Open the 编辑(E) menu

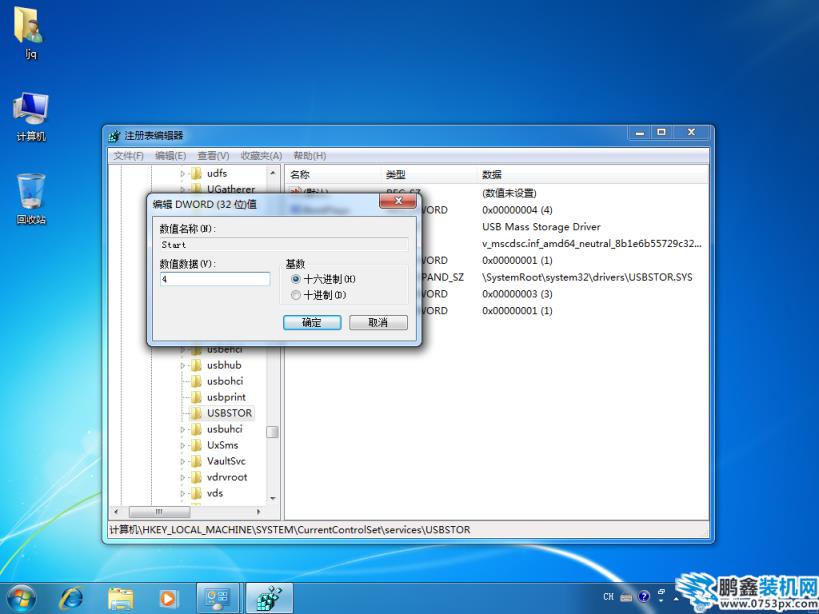coord(170,156)
